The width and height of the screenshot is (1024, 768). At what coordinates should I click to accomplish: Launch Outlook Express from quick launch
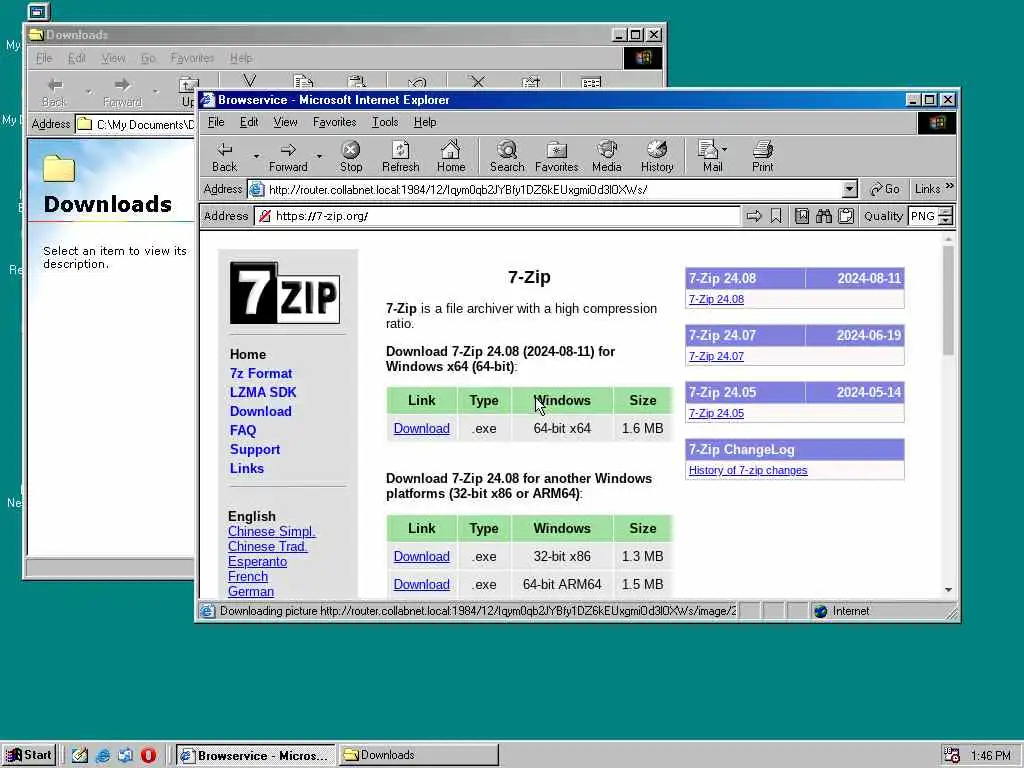(125, 756)
